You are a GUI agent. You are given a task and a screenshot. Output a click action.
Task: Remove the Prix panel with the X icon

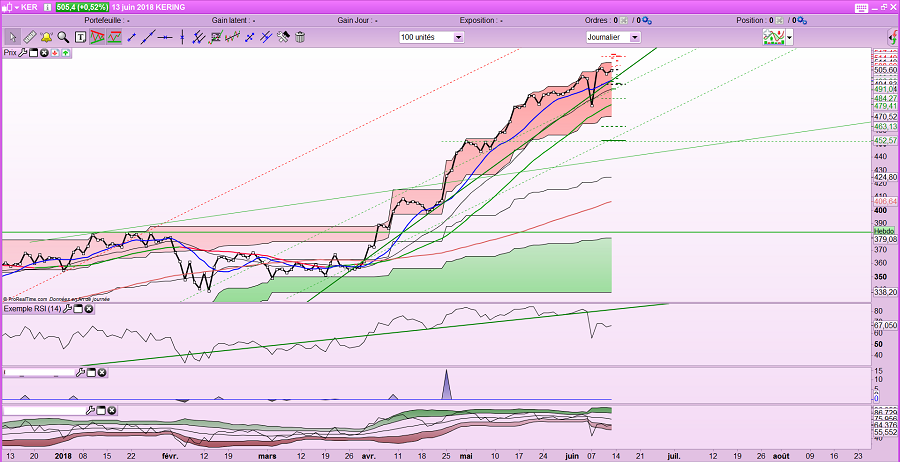pos(44,53)
